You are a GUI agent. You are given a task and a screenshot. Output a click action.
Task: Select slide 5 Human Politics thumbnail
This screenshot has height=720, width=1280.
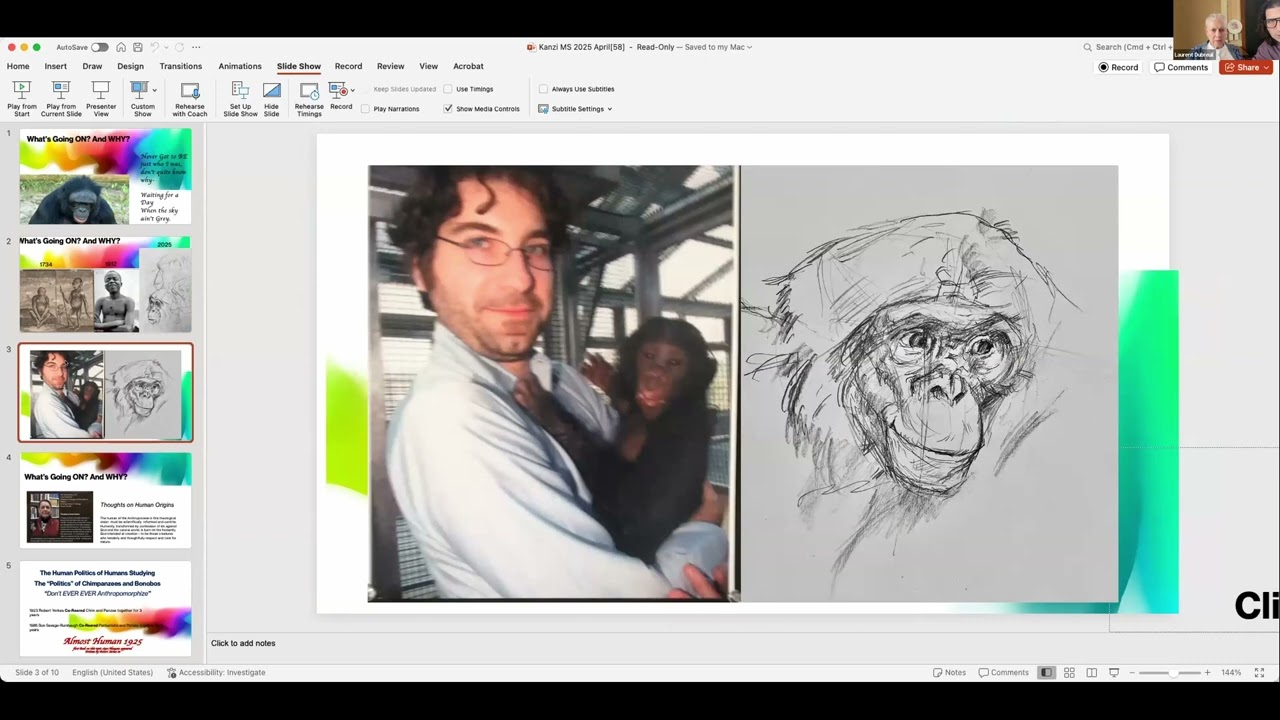pyautogui.click(x=105, y=608)
